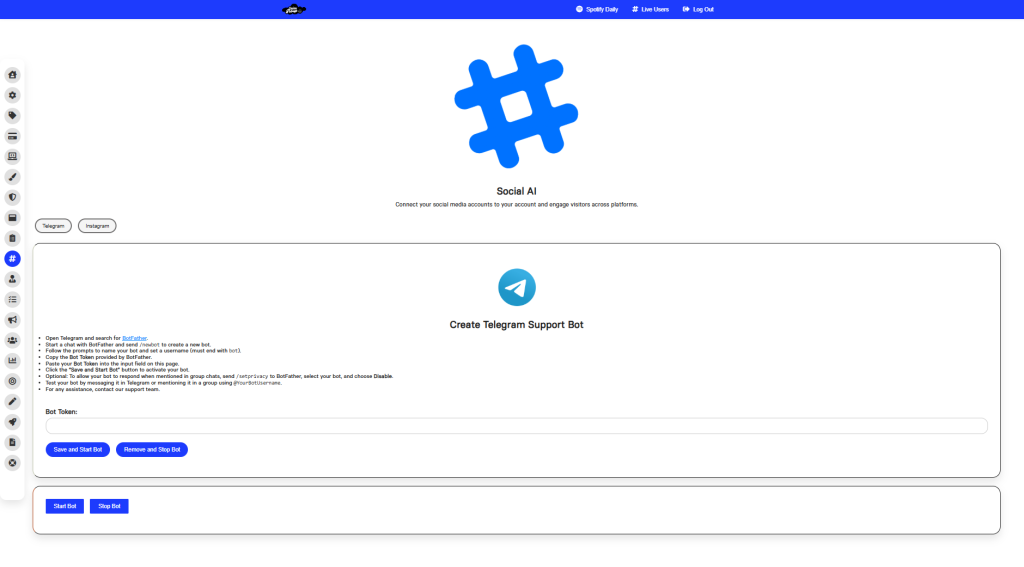Image resolution: width=1024 pixels, height=567 pixels.
Task: Open the paintbrush appearance sidebar icon
Action: 12,177
